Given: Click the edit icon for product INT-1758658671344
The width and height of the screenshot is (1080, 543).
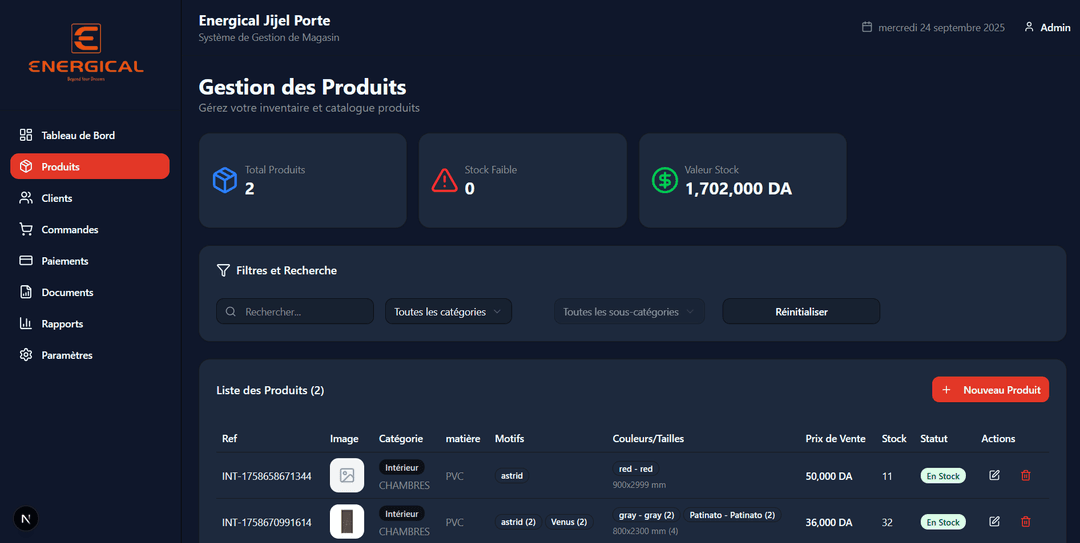Looking at the screenshot, I should 994,475.
